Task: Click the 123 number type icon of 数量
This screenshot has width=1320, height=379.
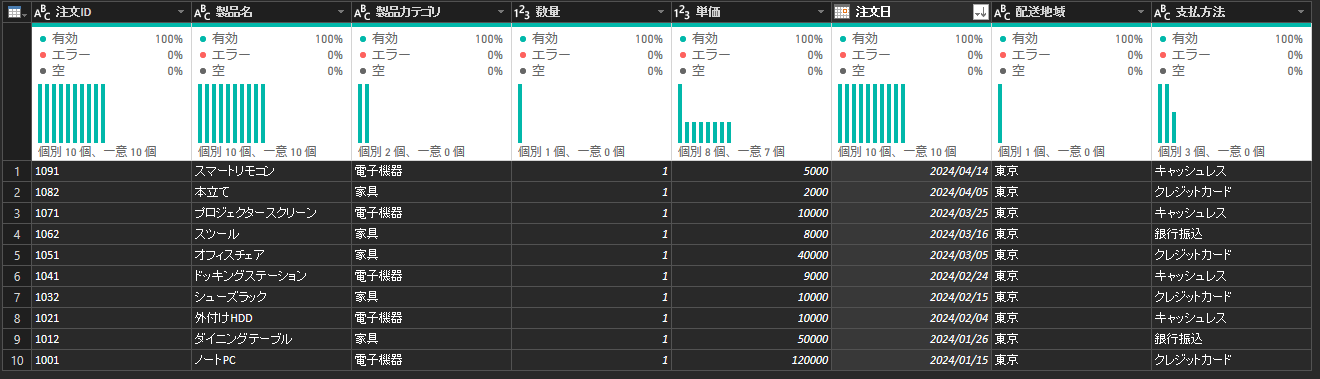Action: coord(522,12)
